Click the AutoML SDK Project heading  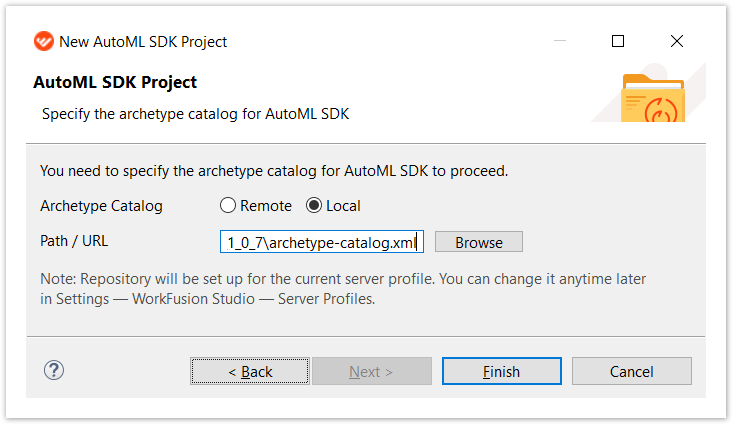click(115, 82)
